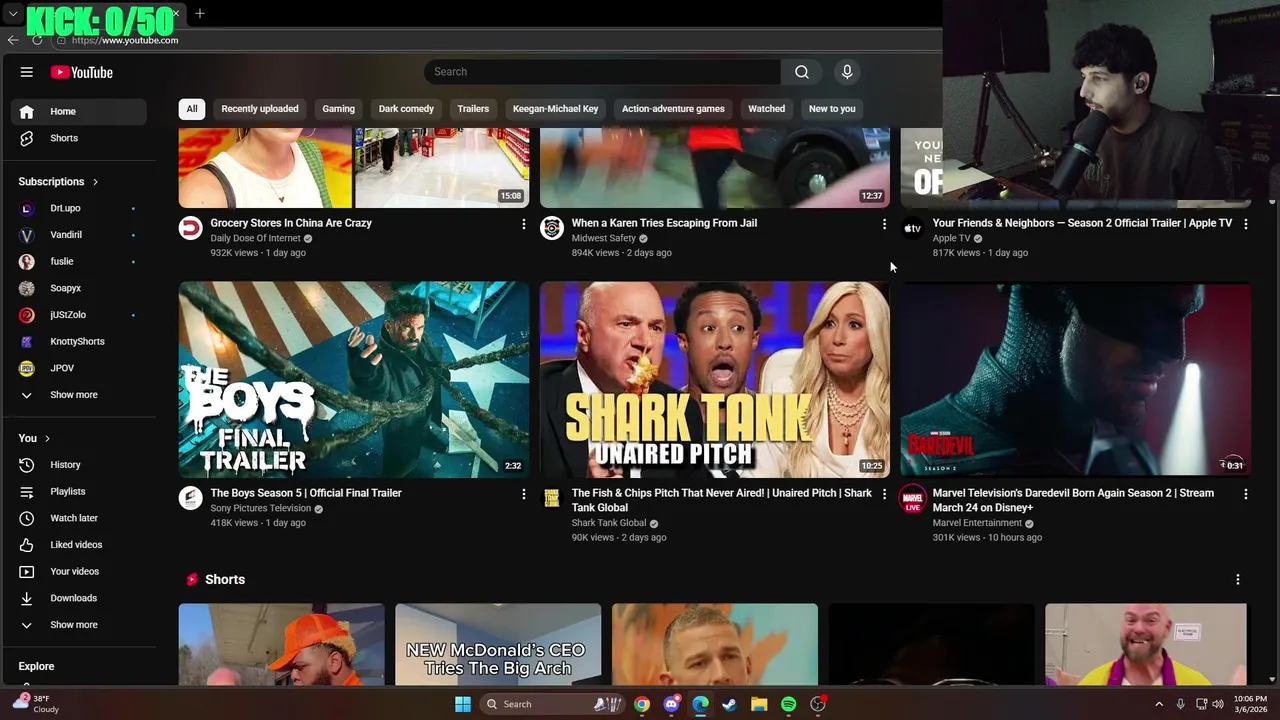The image size is (1280, 720).
Task: Expand Show more under Subscriptions
Action: (80, 395)
